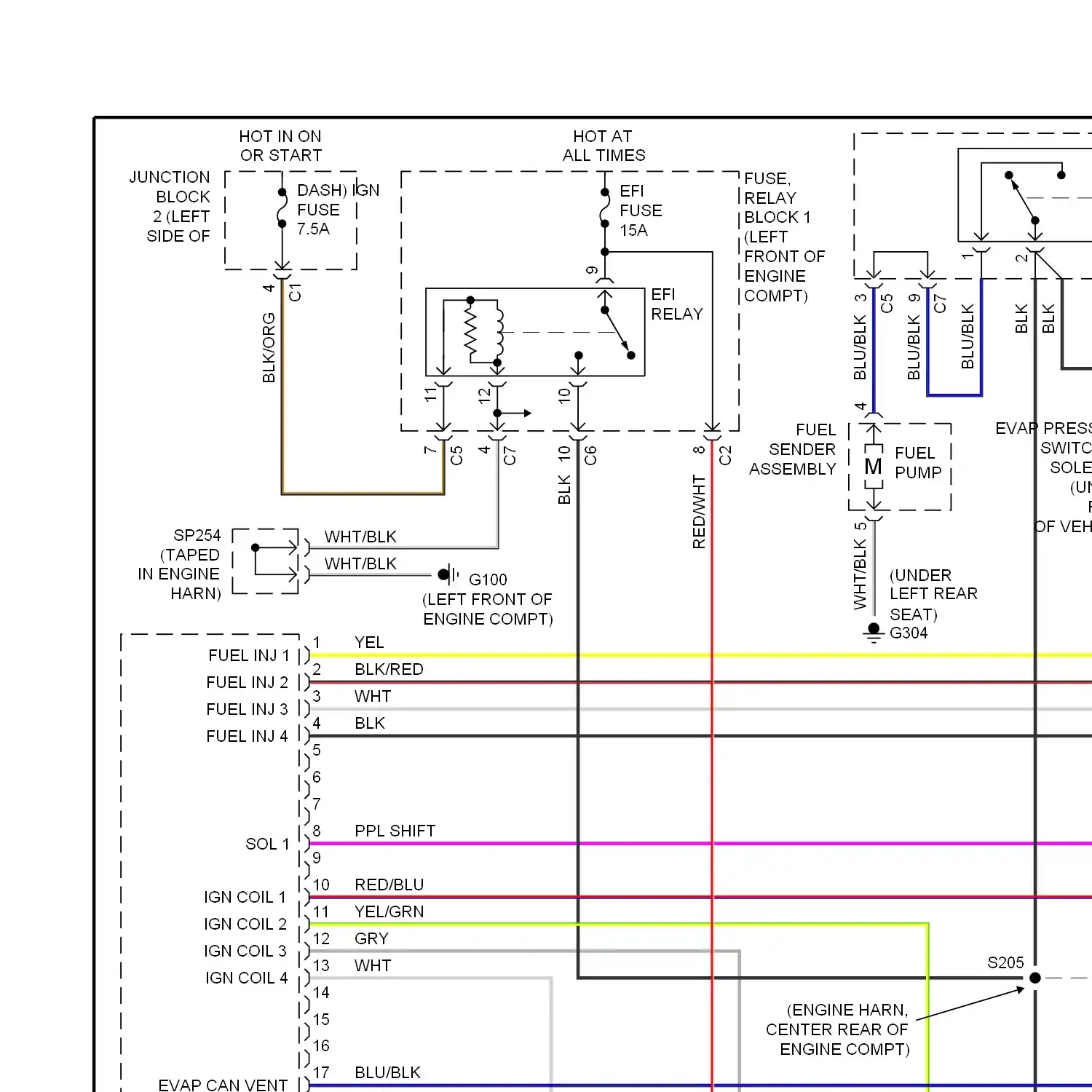Click the 'YEL/GRN' wire label

pos(389,911)
